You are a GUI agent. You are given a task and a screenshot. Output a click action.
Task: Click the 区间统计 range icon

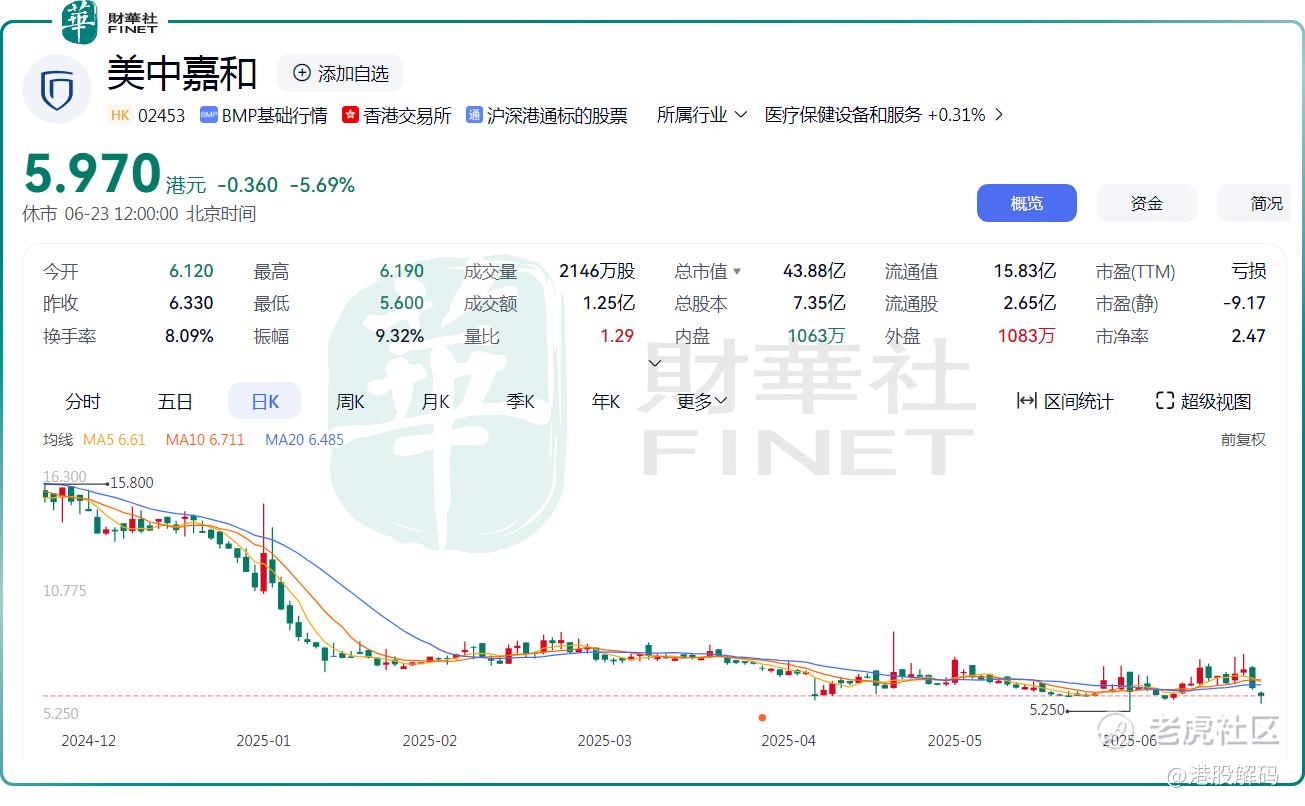tap(1026, 401)
